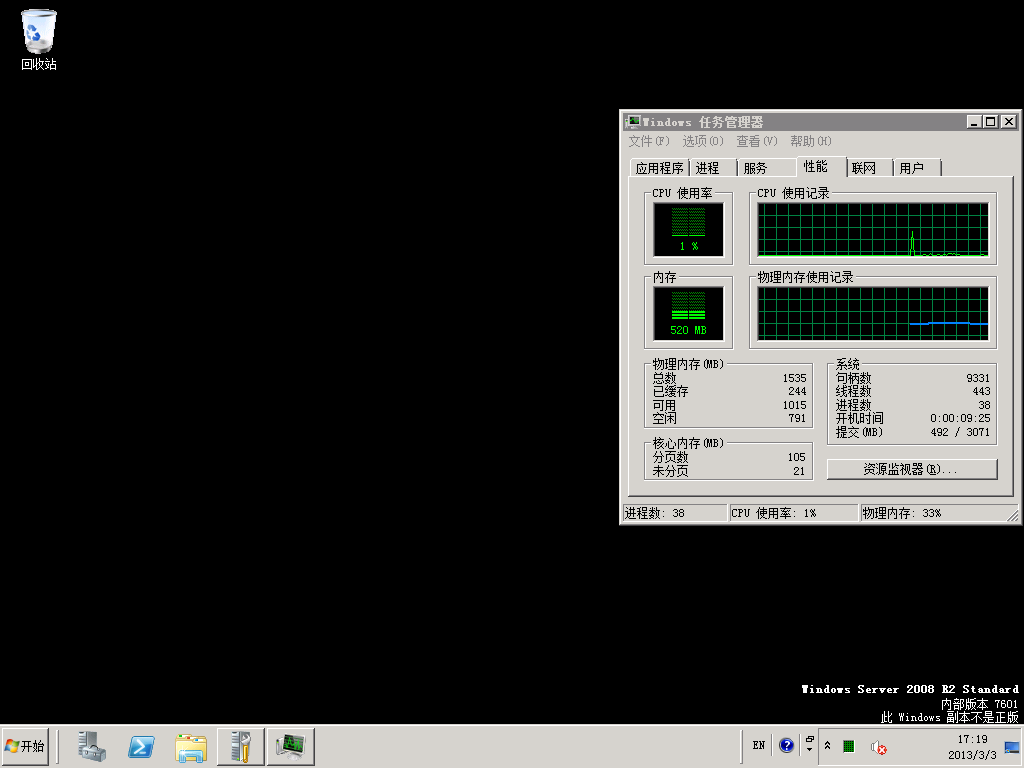Click the Task Manager title bar icon
Image resolution: width=1024 pixels, height=768 pixels.
pyautogui.click(x=632, y=121)
